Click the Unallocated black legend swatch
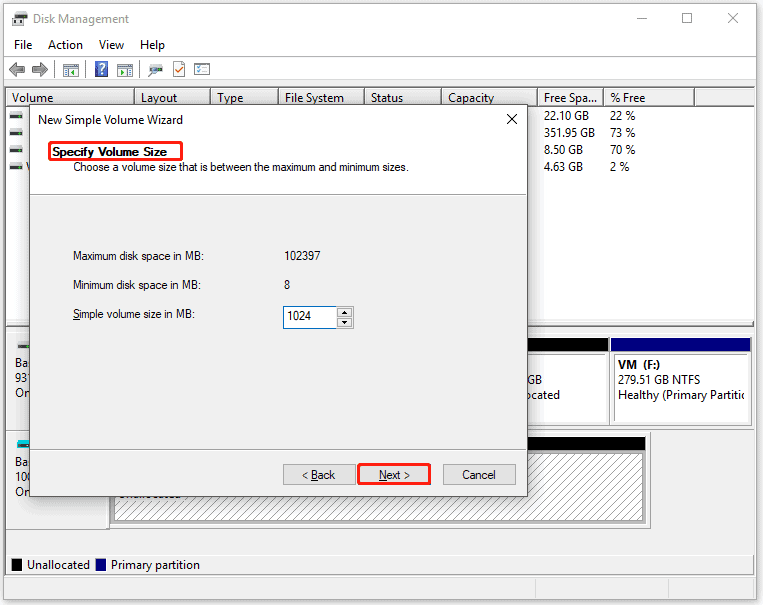The width and height of the screenshot is (763, 605). pyautogui.click(x=17, y=565)
